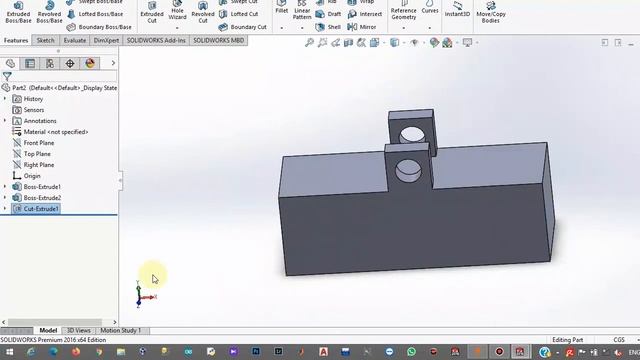Open the DisplayManager tab icon
The width and height of the screenshot is (640, 360).
point(90,63)
